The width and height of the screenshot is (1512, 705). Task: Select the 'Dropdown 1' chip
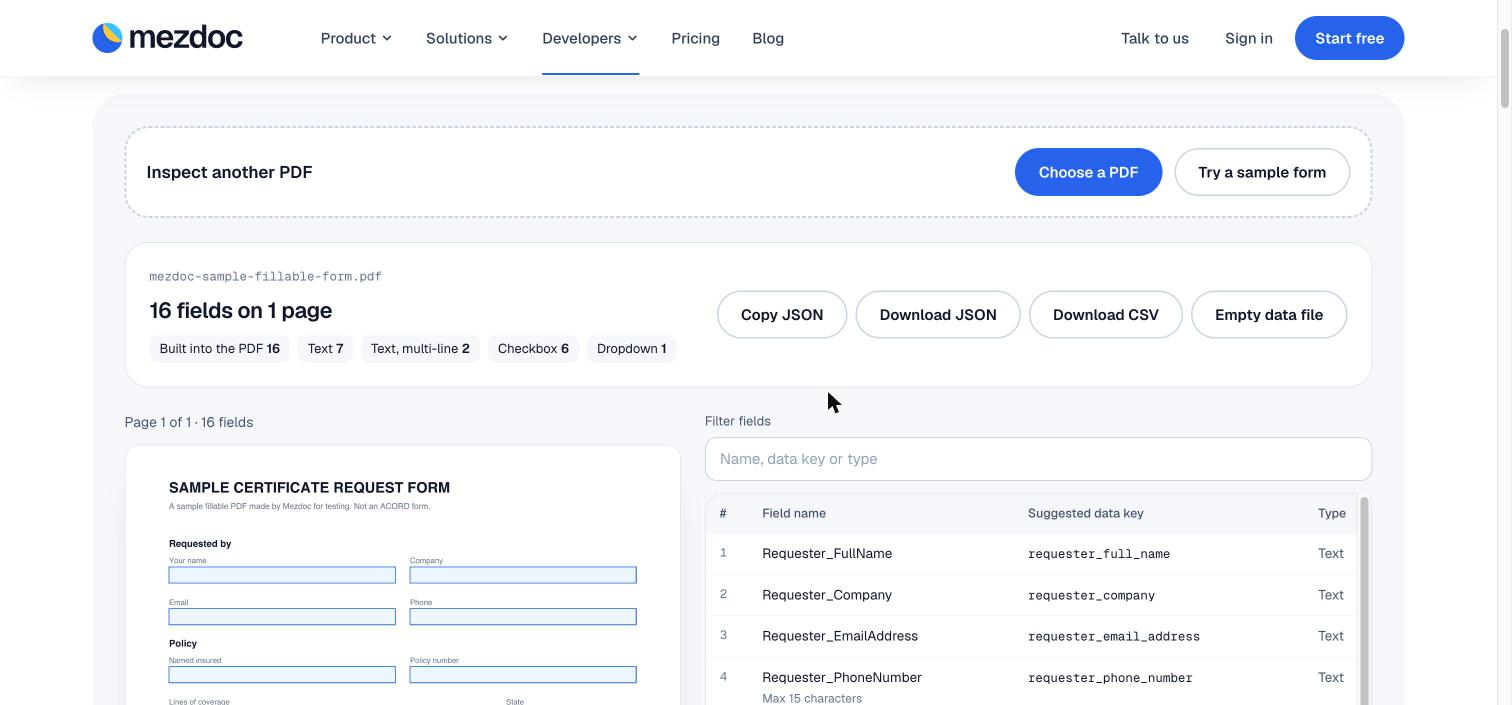pyautogui.click(x=631, y=349)
